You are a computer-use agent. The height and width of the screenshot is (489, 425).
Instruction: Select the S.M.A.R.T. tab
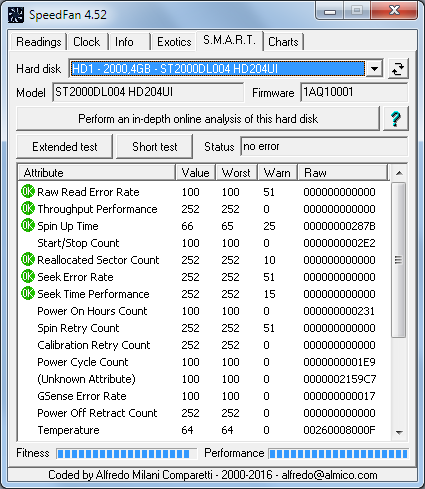[x=230, y=41]
